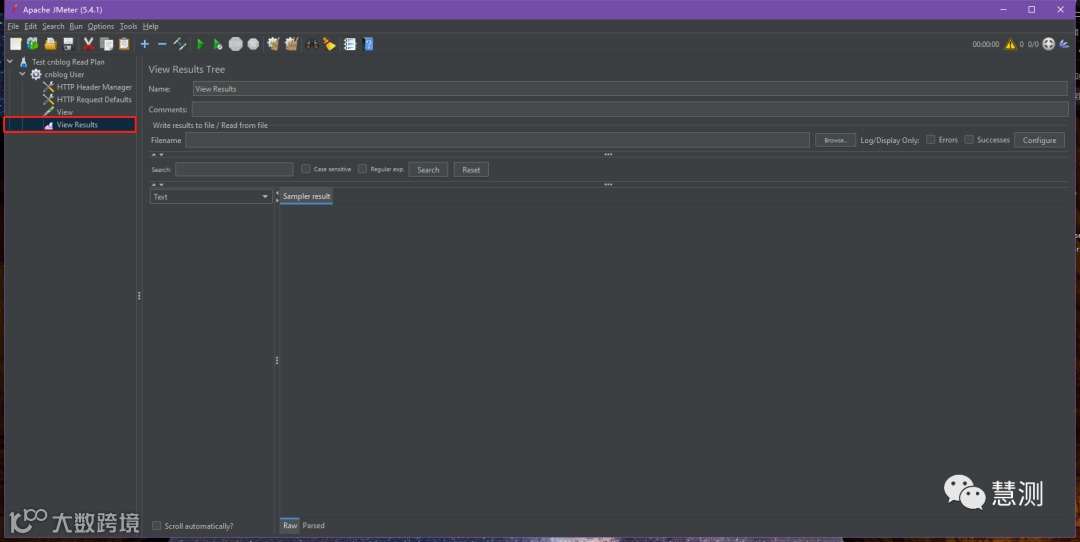Select HTTP Header Manager tree item
The width and height of the screenshot is (1080, 542).
click(x=87, y=87)
